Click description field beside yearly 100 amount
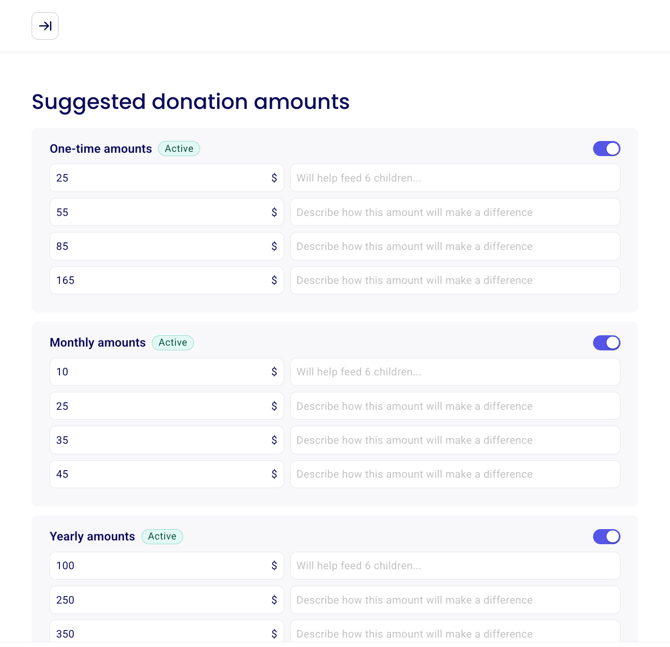670x647 pixels. click(455, 566)
